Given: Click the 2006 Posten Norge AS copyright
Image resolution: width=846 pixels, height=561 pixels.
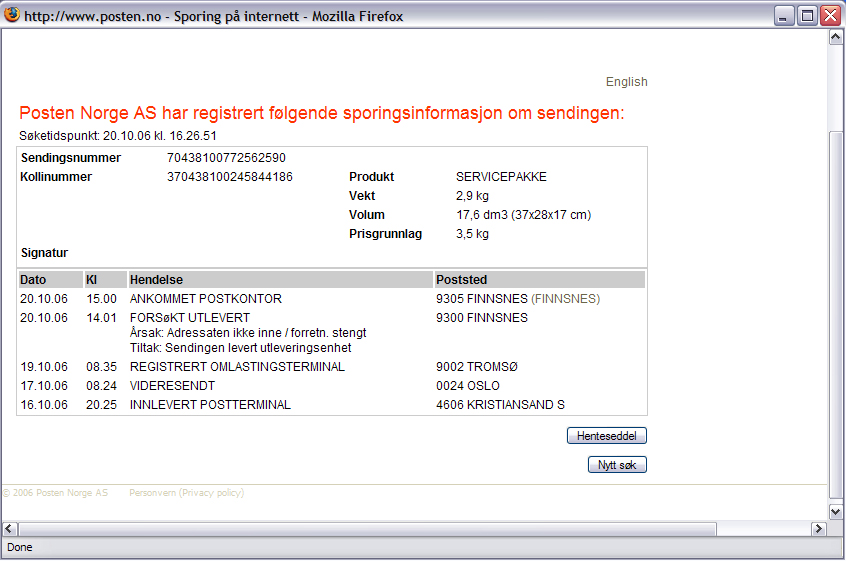Looking at the screenshot, I should click(56, 492).
